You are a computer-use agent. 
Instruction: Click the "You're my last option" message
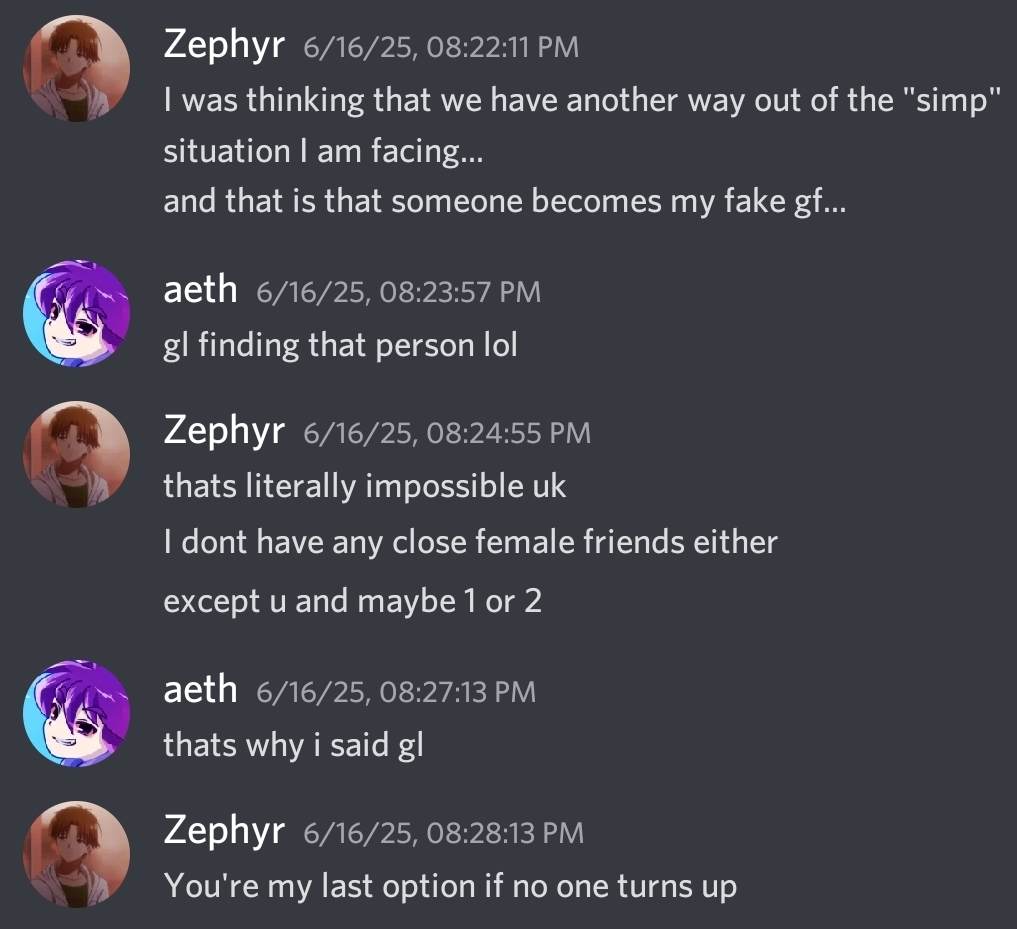(450, 886)
